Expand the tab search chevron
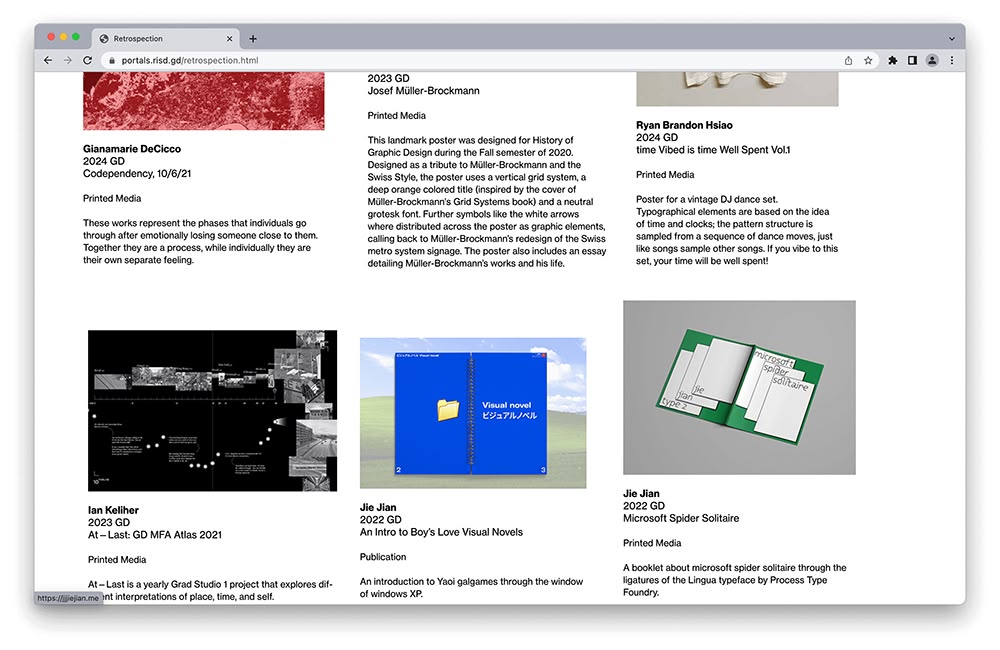The width and height of the screenshot is (1000, 650). click(x=952, y=39)
